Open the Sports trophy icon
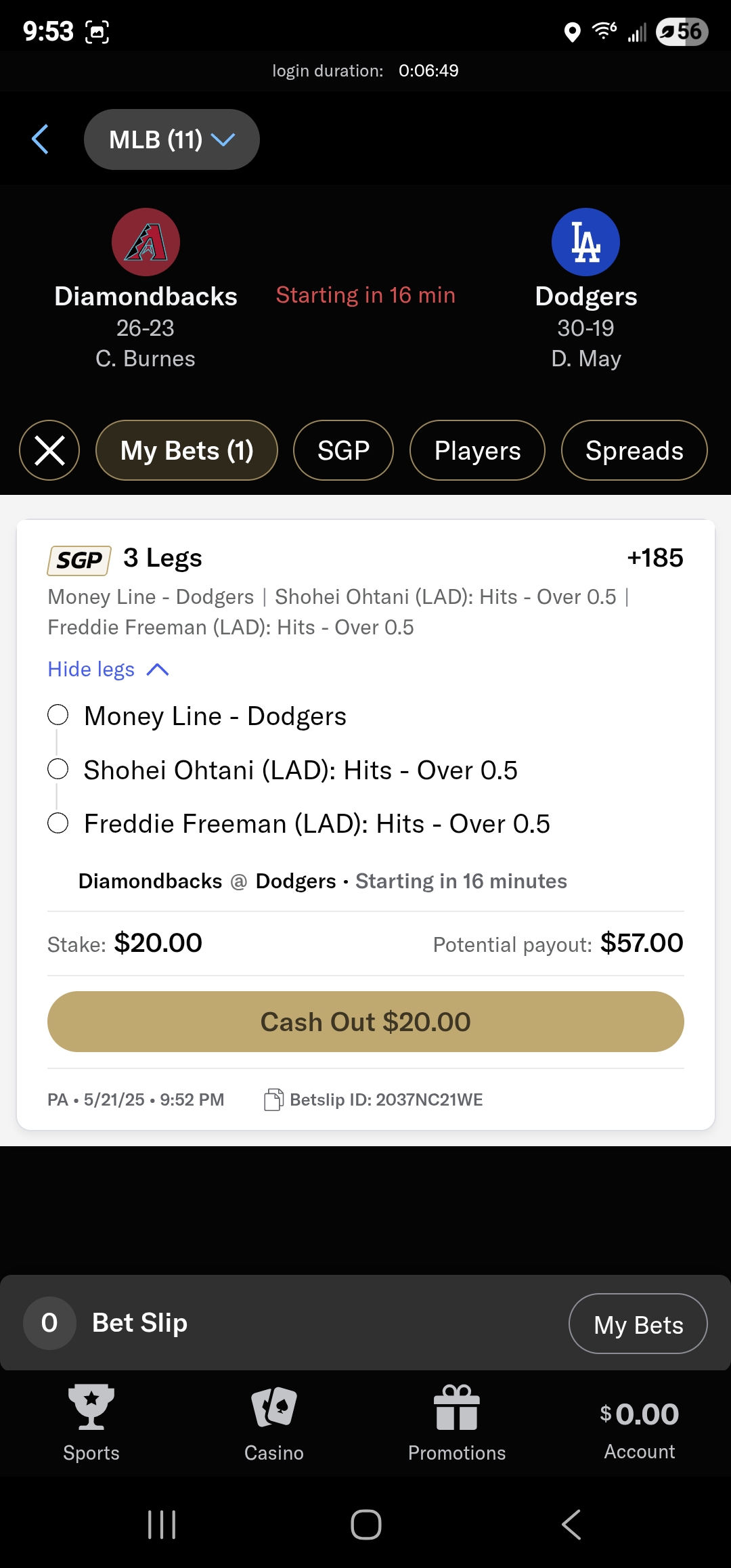Viewport: 731px width, 1568px height. [x=91, y=1407]
